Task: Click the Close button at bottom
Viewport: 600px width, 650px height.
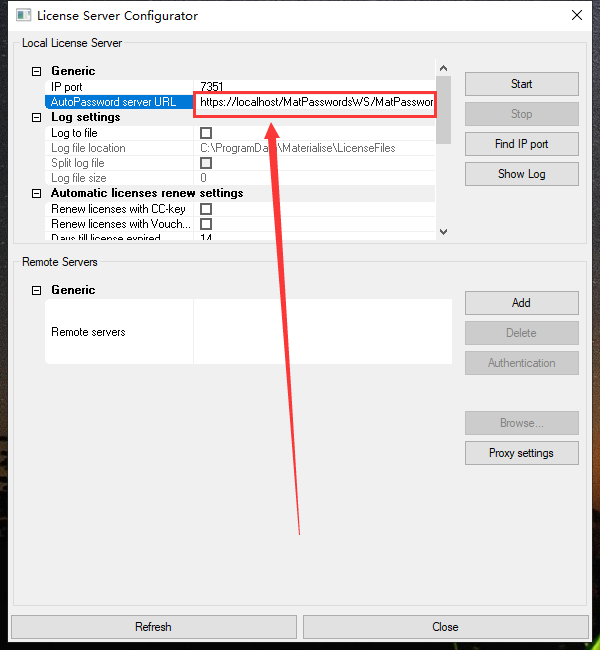Action: click(445, 627)
